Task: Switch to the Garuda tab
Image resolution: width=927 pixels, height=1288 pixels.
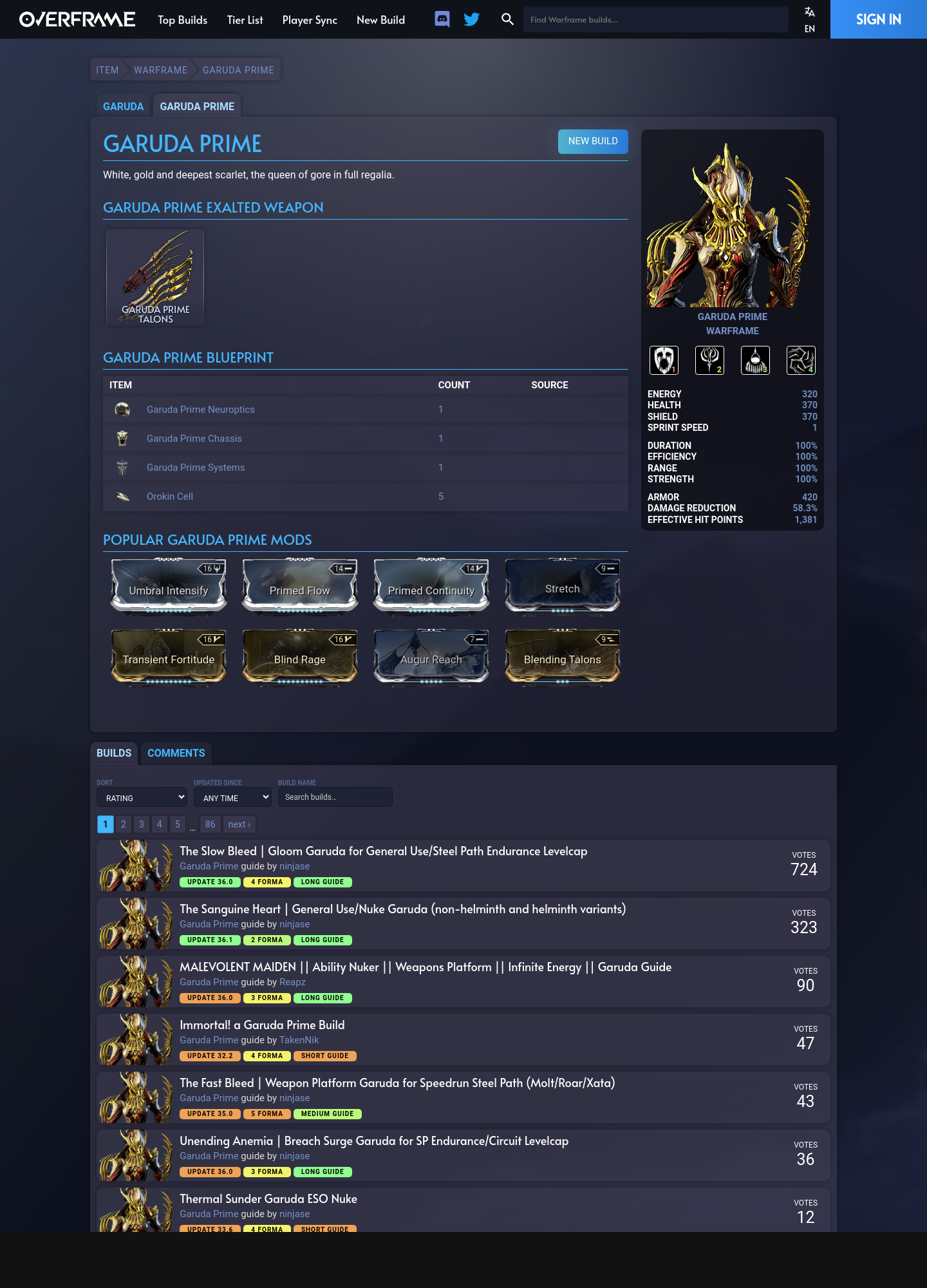Action: [124, 106]
